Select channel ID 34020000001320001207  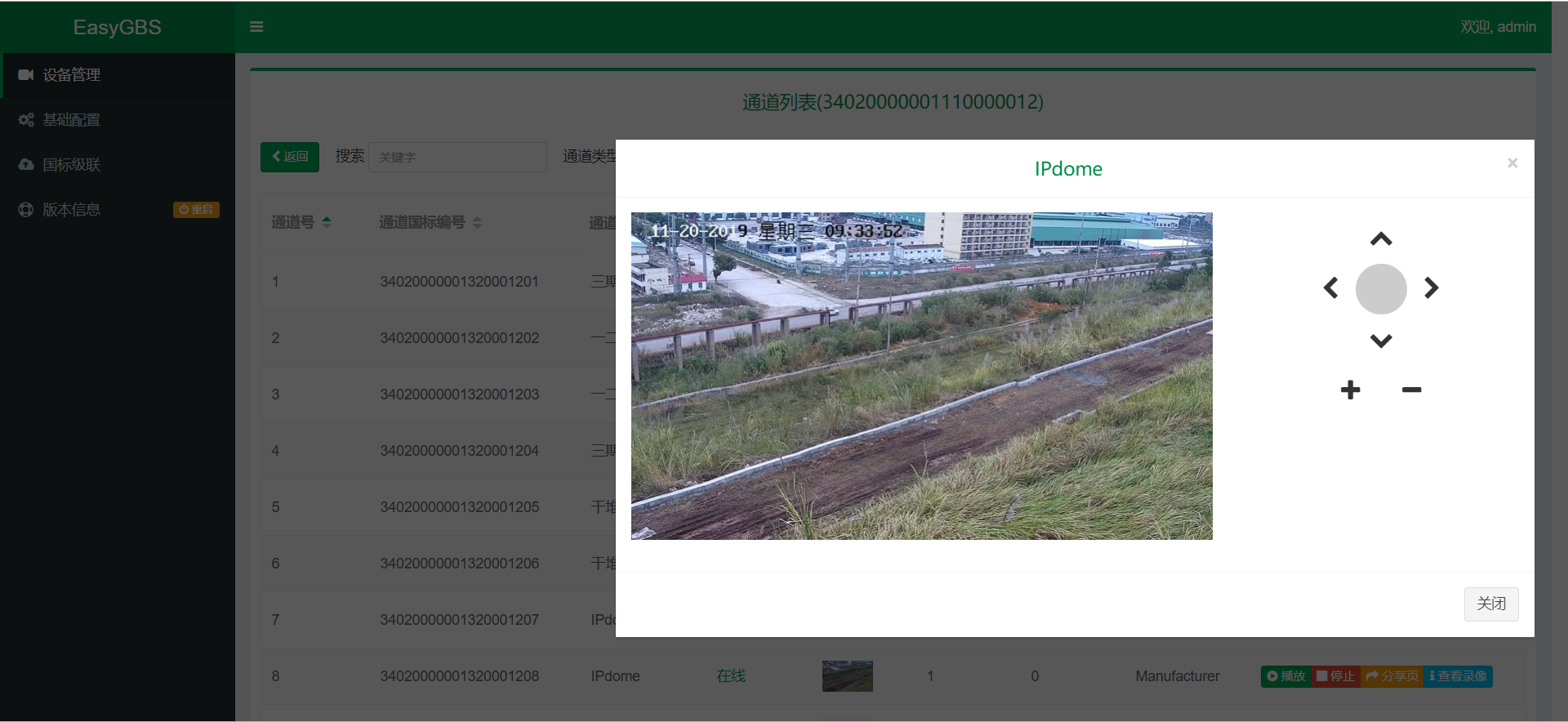click(459, 620)
